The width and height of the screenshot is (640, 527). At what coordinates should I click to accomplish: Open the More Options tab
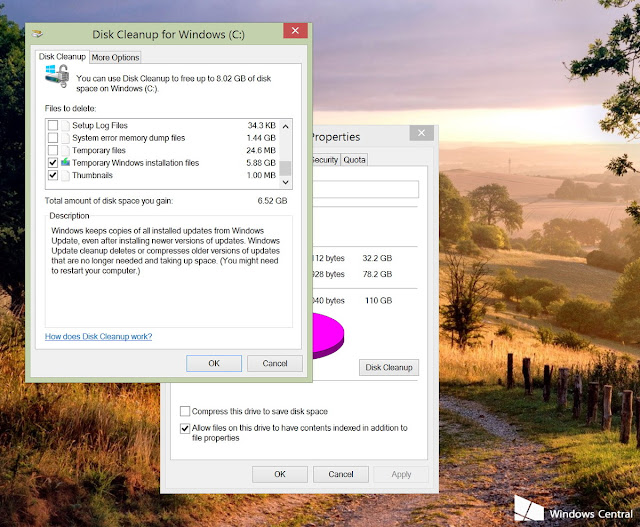116,58
